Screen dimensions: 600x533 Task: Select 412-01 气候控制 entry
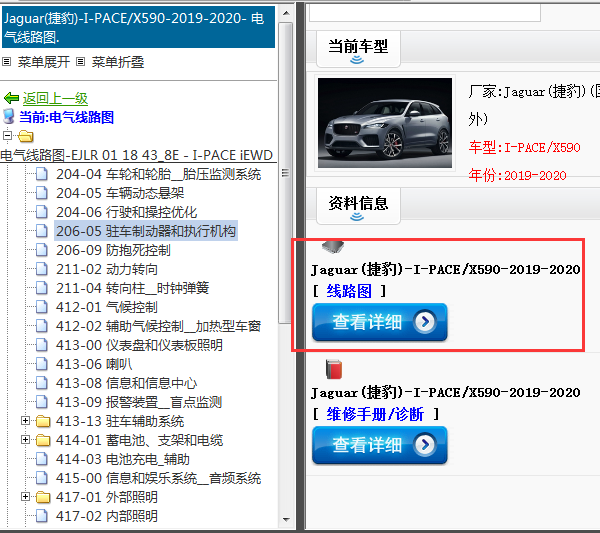click(x=107, y=307)
